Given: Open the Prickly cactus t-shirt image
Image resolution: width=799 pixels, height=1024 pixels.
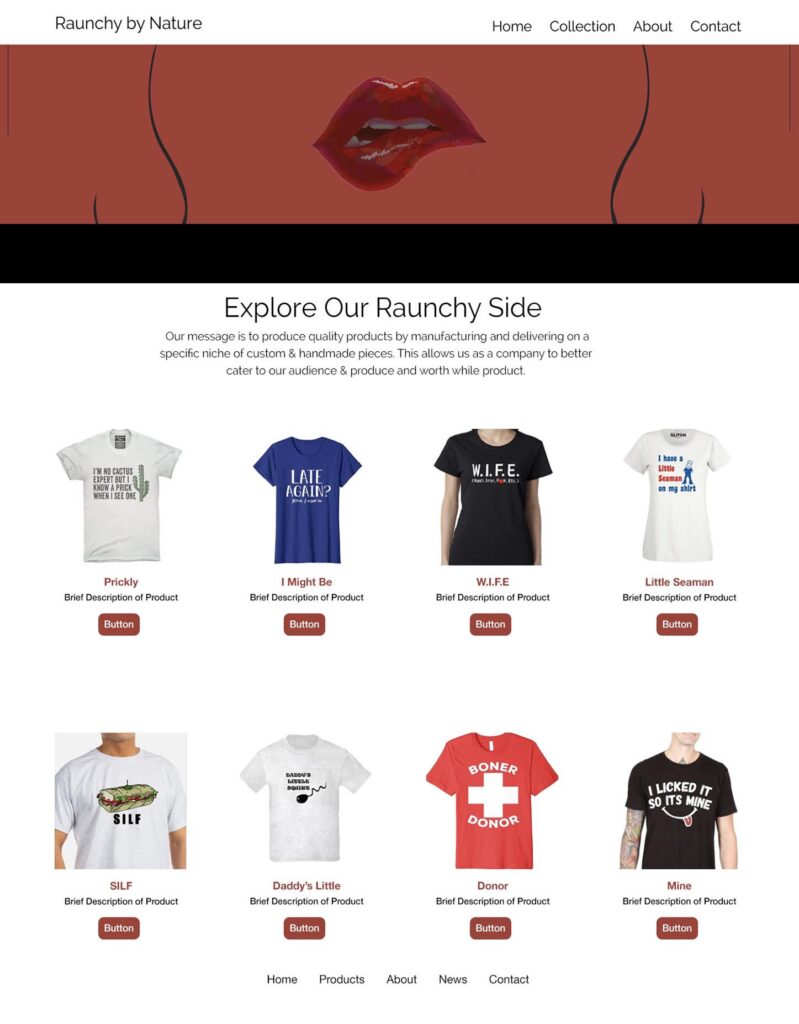Looking at the screenshot, I should [x=119, y=496].
